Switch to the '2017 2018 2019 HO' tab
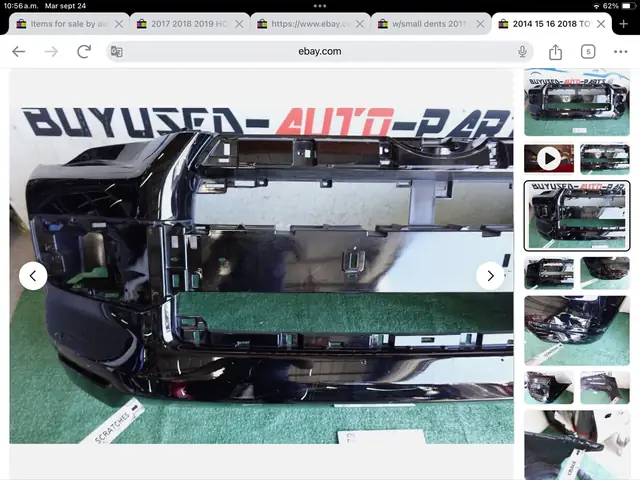 tap(189, 24)
